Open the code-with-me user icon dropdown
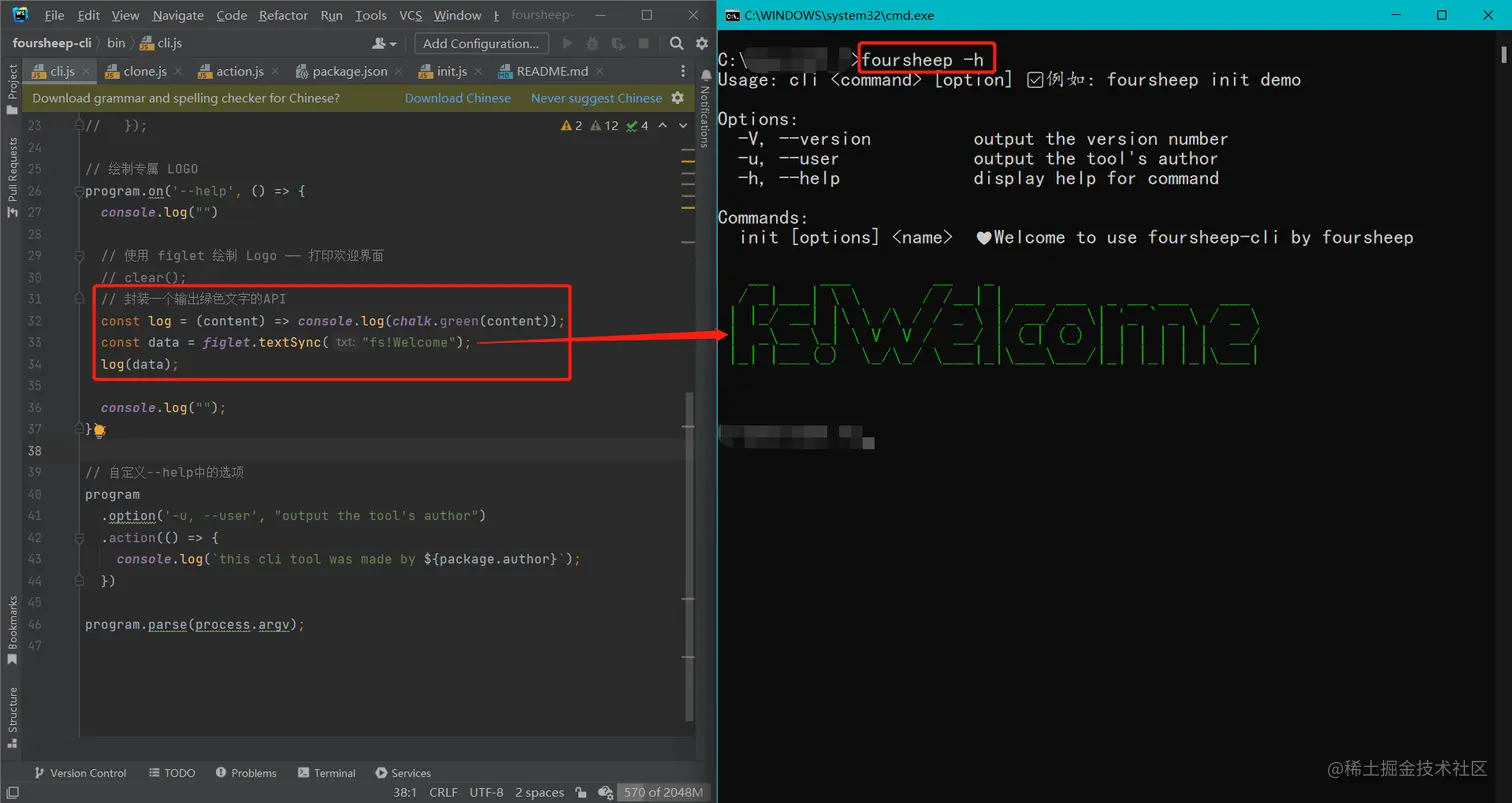The height and width of the screenshot is (803, 1512). (384, 43)
